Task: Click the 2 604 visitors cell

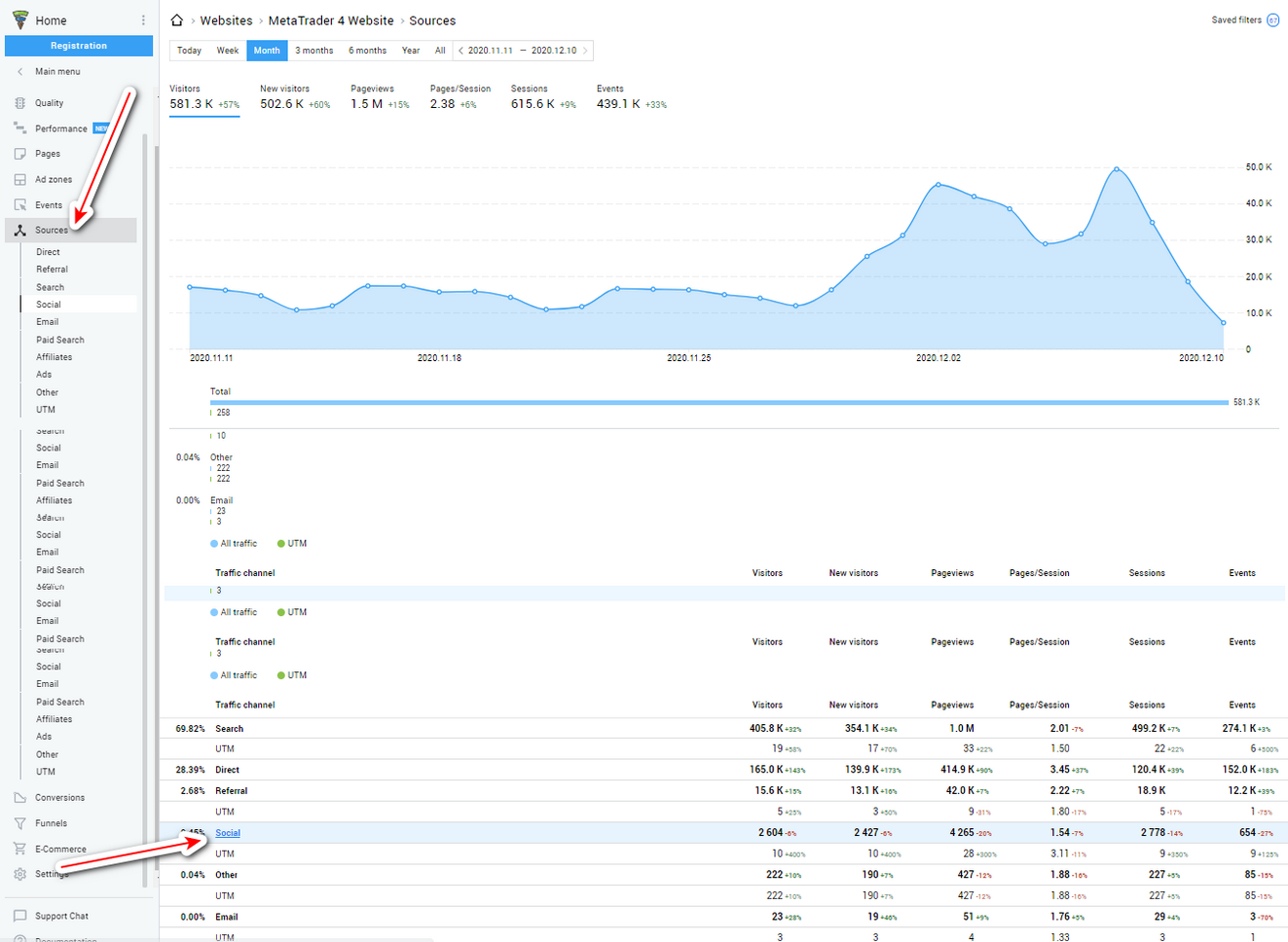Action: click(778, 833)
